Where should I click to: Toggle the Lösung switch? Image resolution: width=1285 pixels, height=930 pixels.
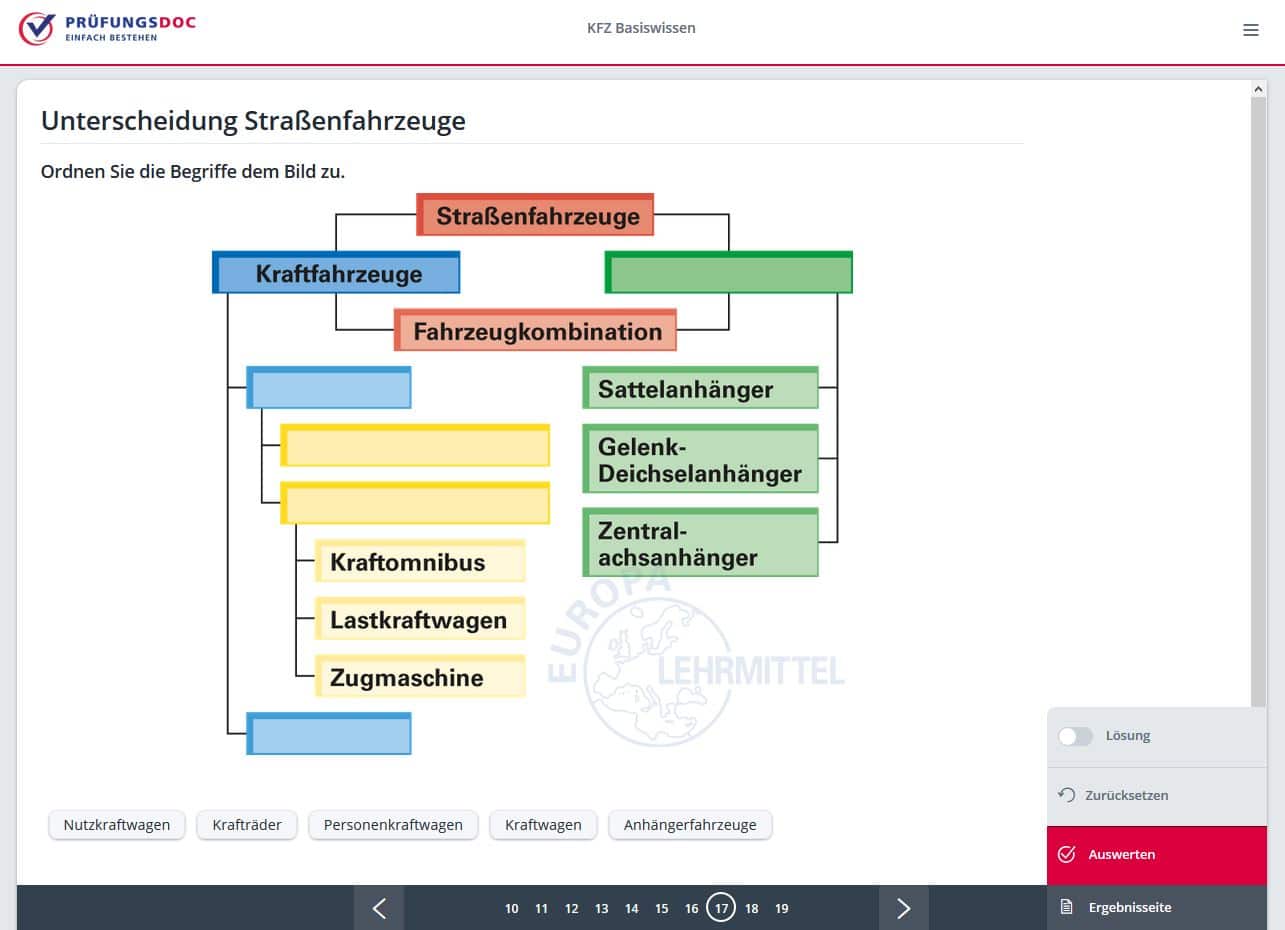point(1075,736)
